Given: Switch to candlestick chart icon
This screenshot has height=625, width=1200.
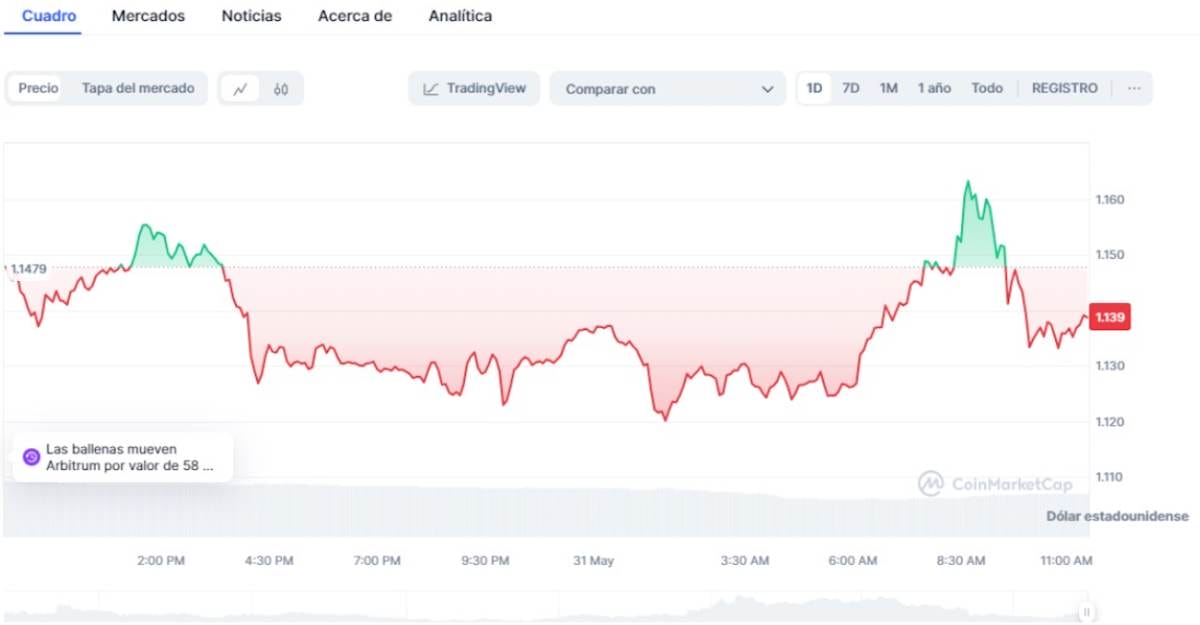Looking at the screenshot, I should click(x=281, y=89).
